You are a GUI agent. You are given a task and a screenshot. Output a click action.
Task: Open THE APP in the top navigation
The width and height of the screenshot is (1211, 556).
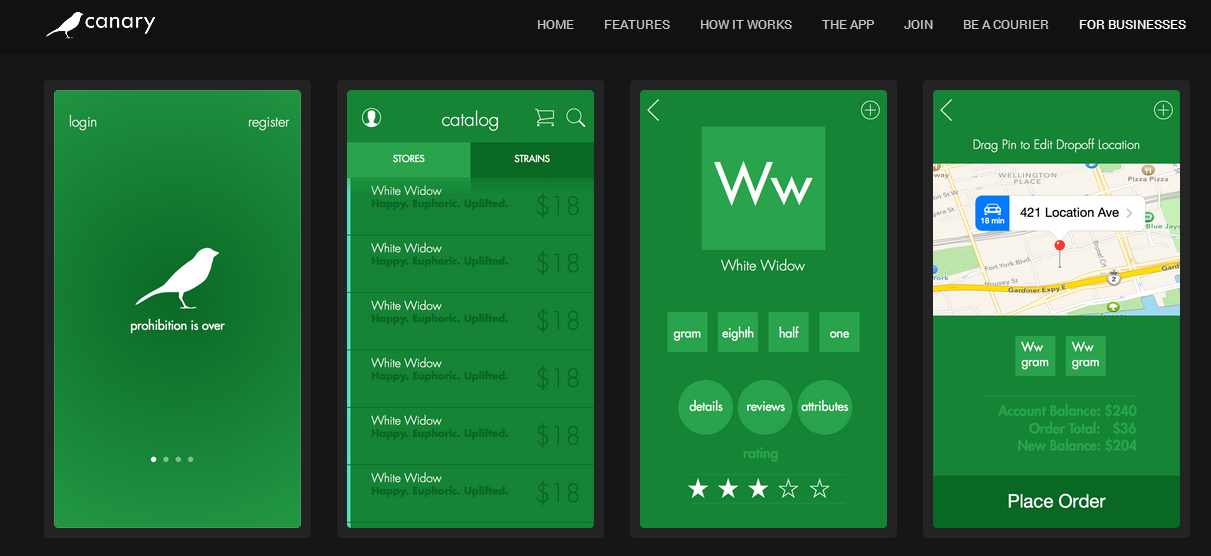point(848,24)
